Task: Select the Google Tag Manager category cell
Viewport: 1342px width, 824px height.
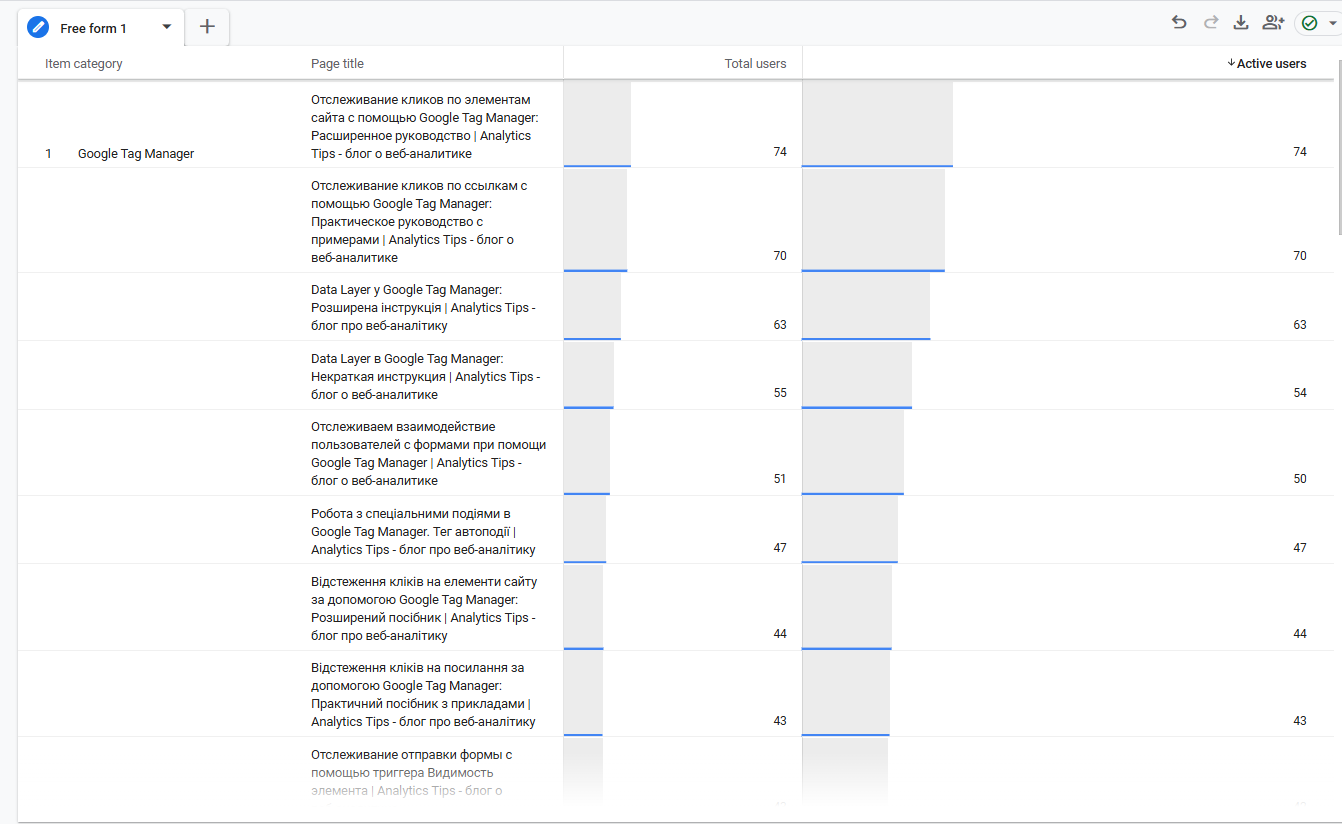Action: tap(136, 154)
